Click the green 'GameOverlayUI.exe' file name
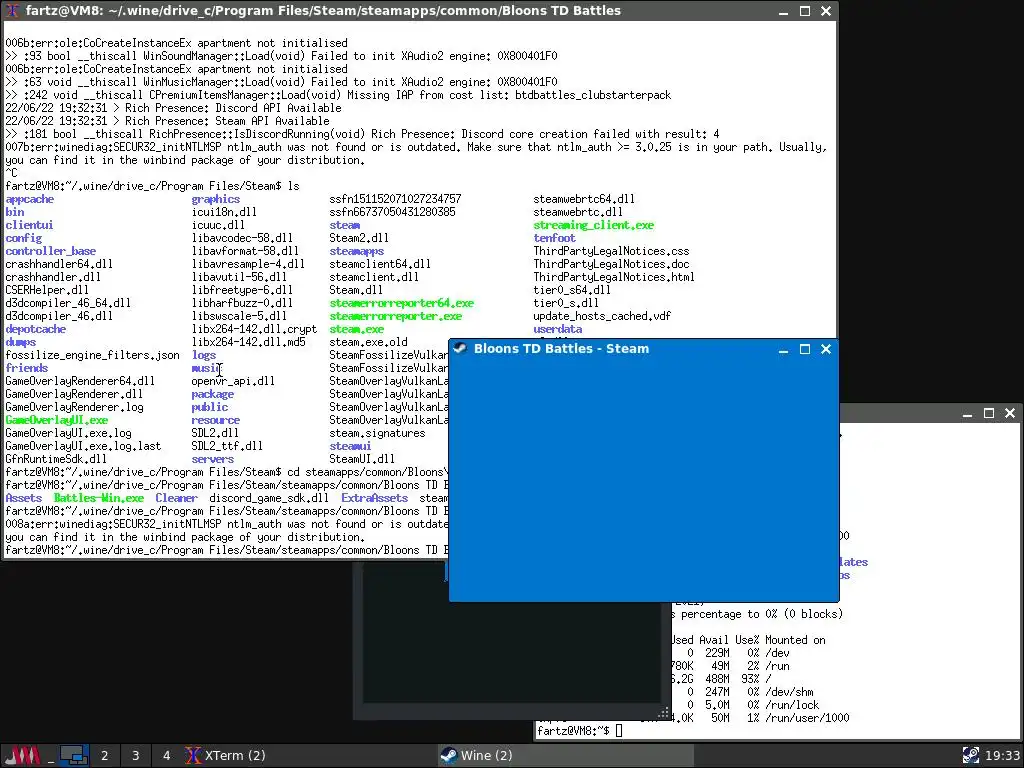The height and width of the screenshot is (768, 1024). tap(57, 420)
